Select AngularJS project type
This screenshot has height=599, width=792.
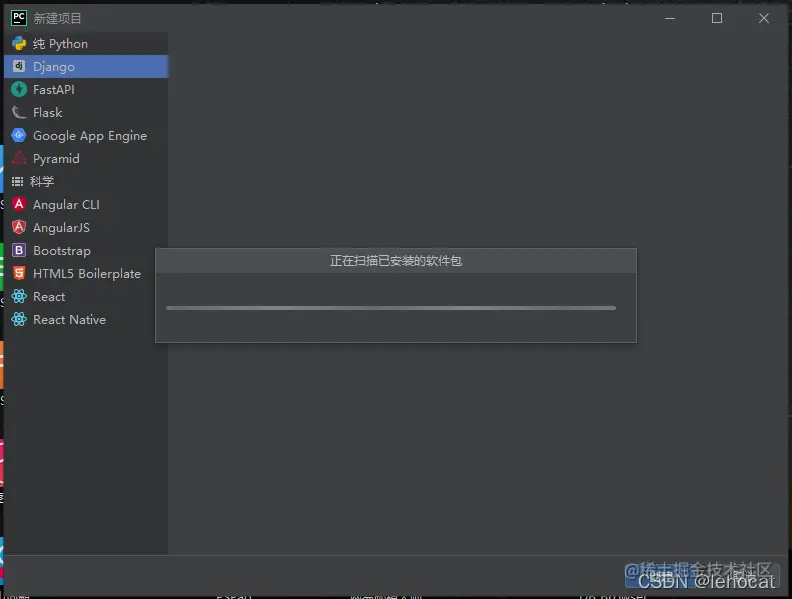pos(86,227)
